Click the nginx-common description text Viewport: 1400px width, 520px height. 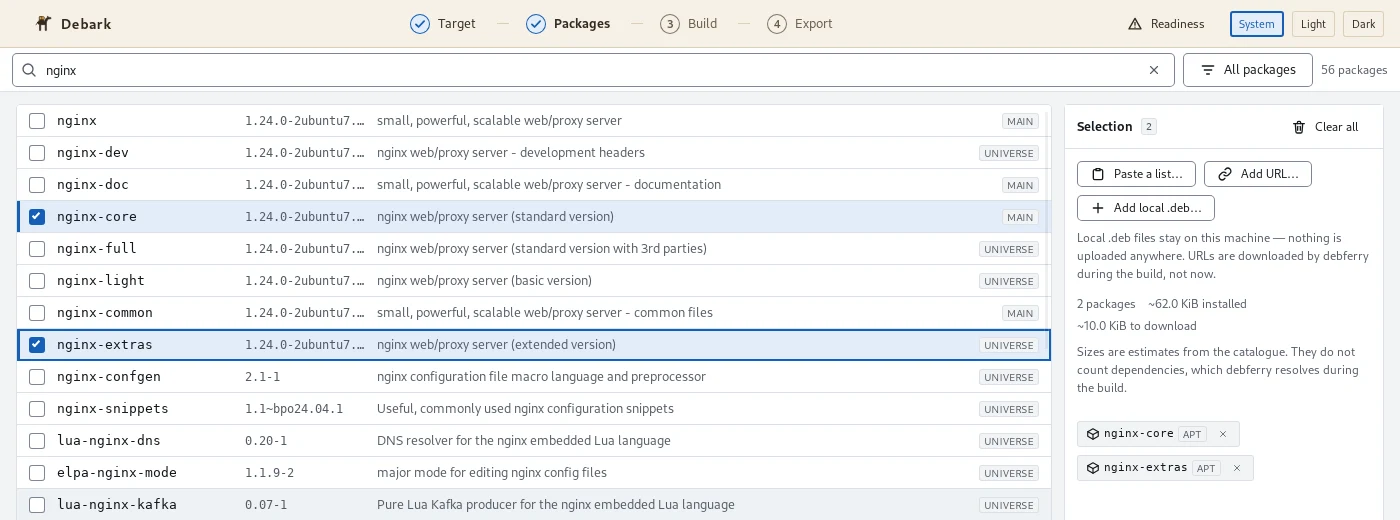pyautogui.click(x=545, y=313)
